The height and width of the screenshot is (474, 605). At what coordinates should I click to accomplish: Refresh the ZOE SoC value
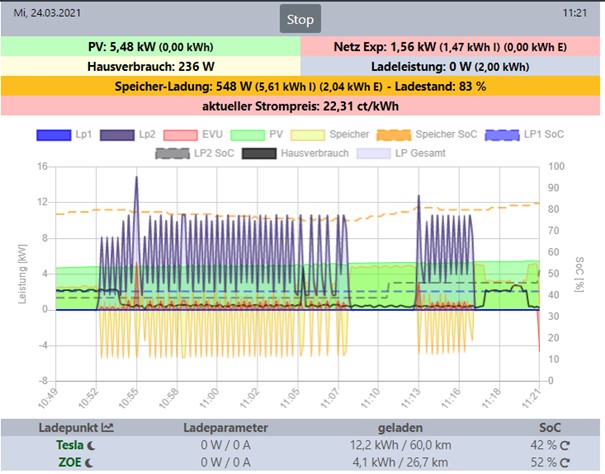pyautogui.click(x=566, y=463)
